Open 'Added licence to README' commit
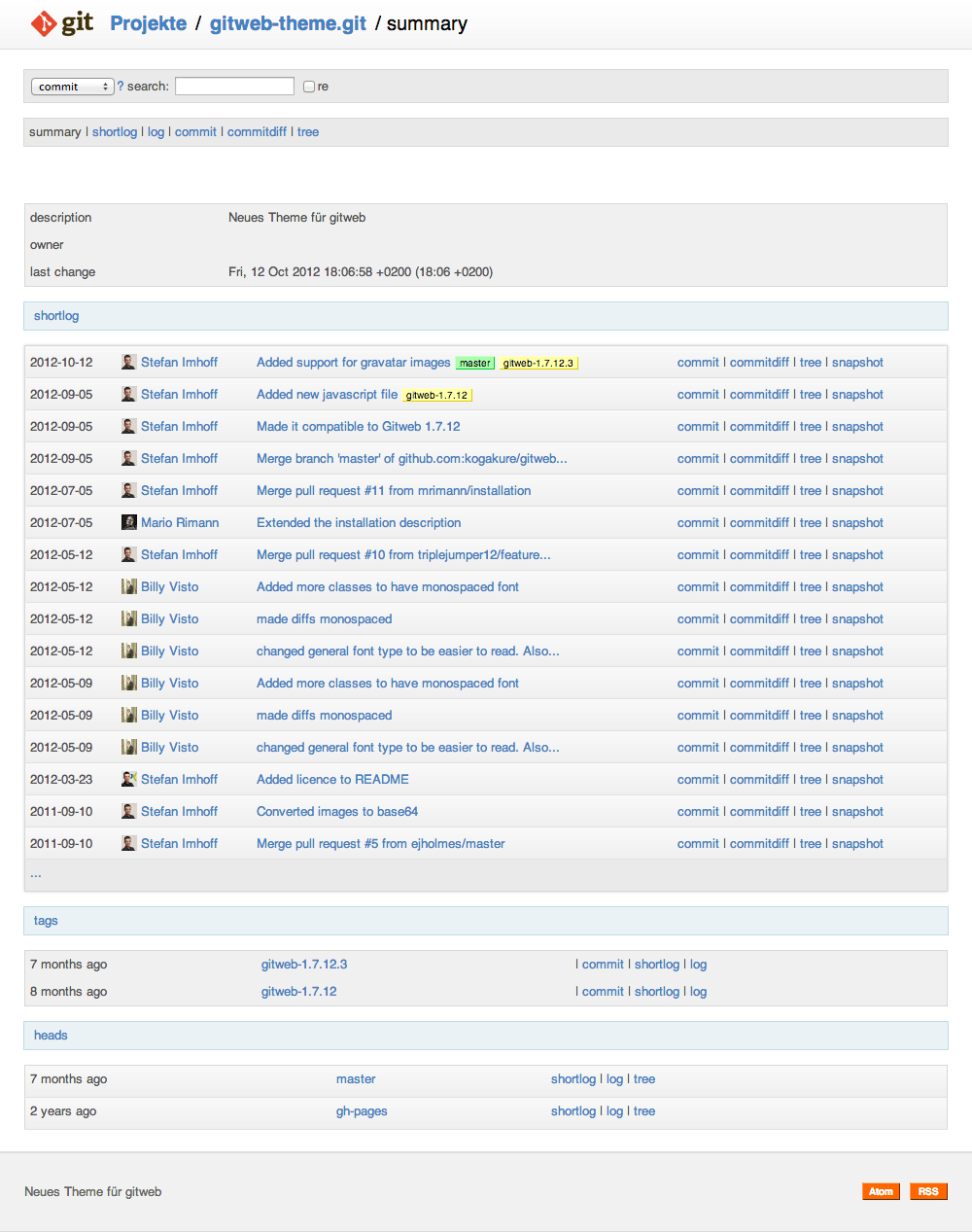972x1232 pixels. (332, 780)
